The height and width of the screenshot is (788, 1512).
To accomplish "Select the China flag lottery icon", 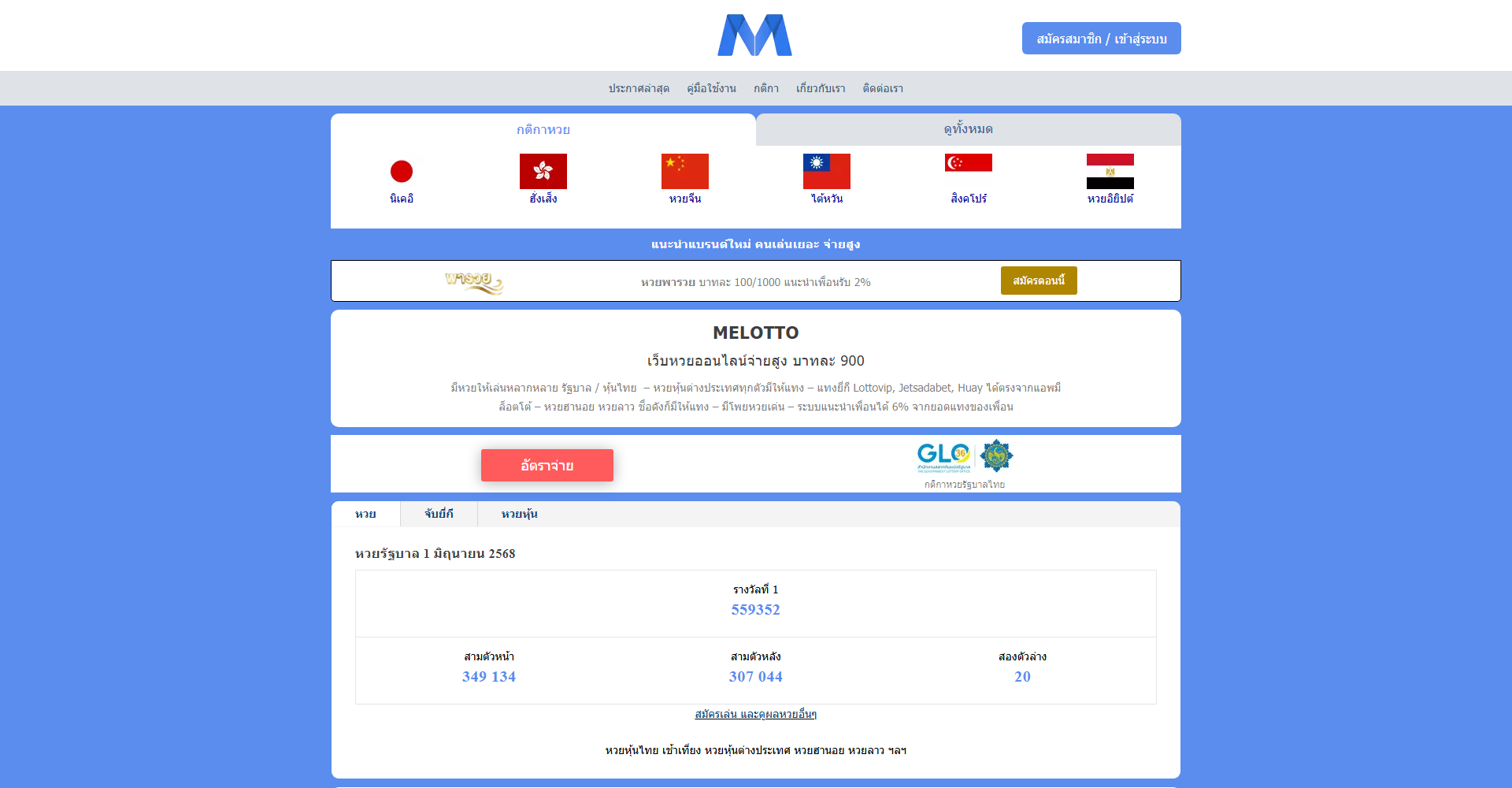I will (x=685, y=171).
